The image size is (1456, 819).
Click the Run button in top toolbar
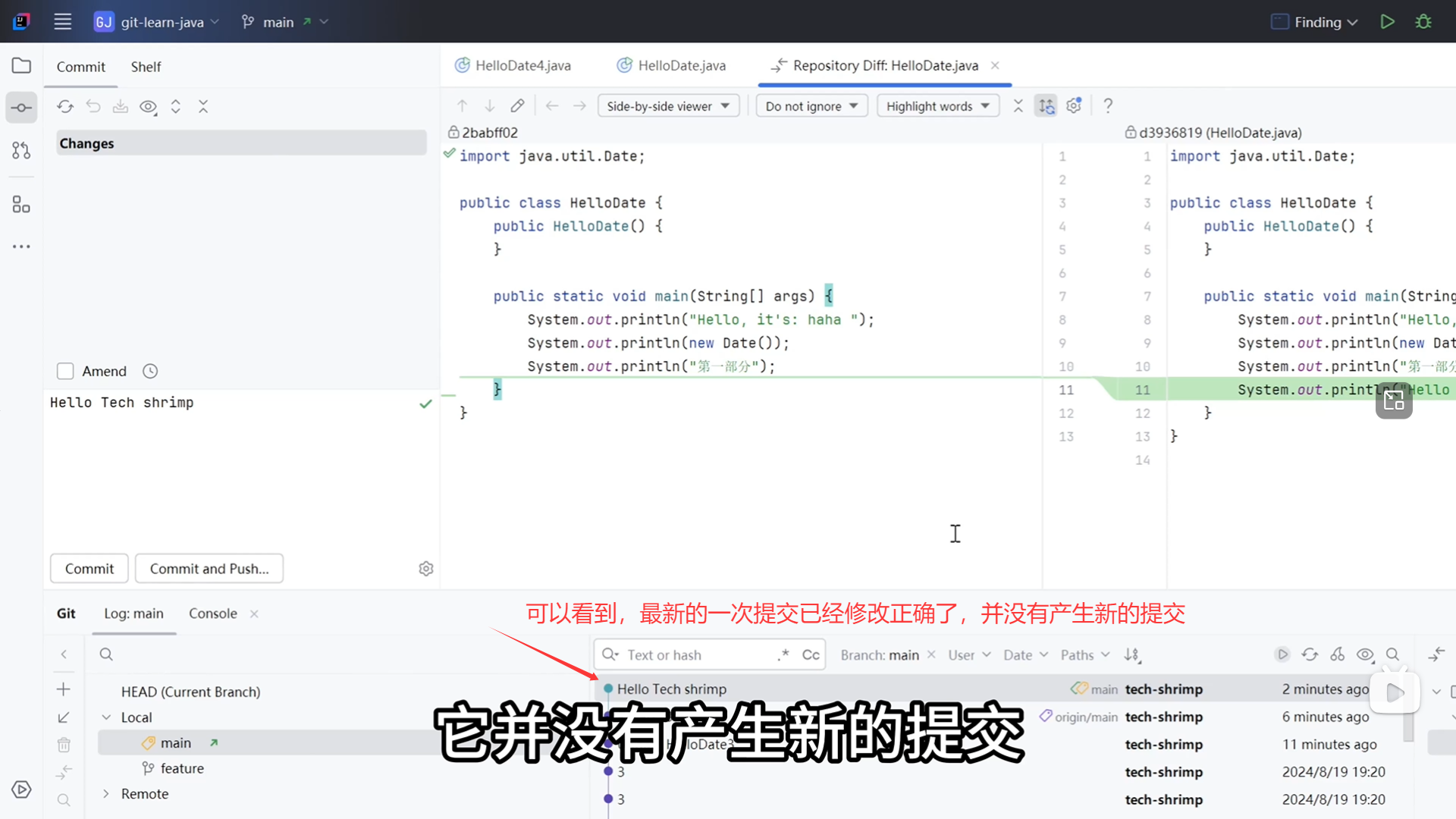[1387, 22]
